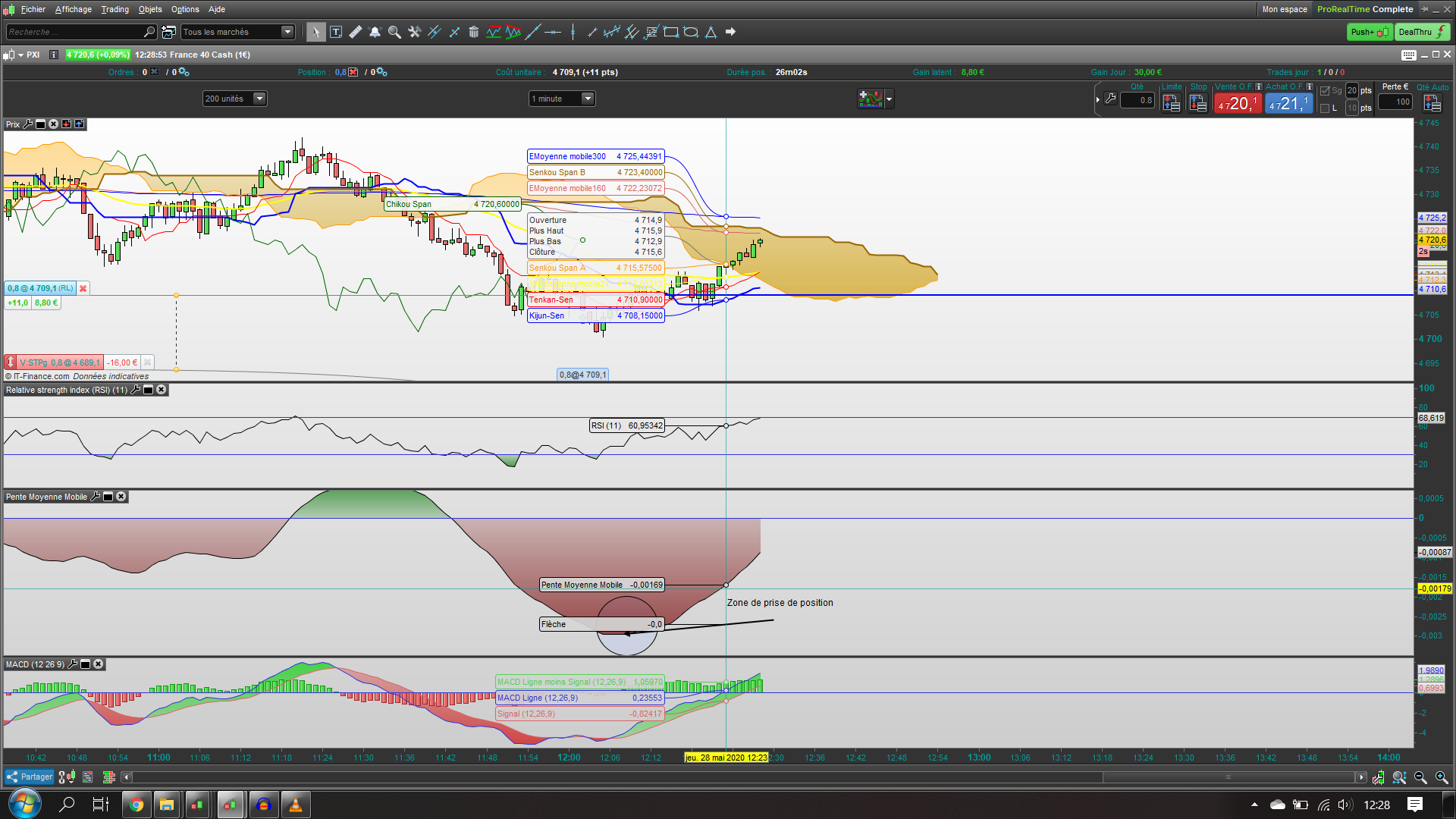Screen dimensions: 1456x819
Task: Select the rectangle drawing tool
Action: (670, 32)
